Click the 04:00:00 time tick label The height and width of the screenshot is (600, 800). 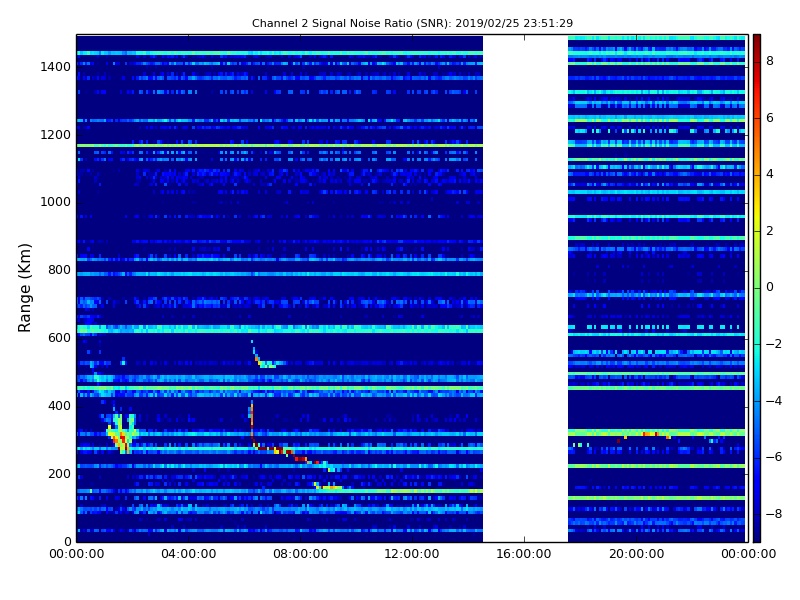[188, 554]
